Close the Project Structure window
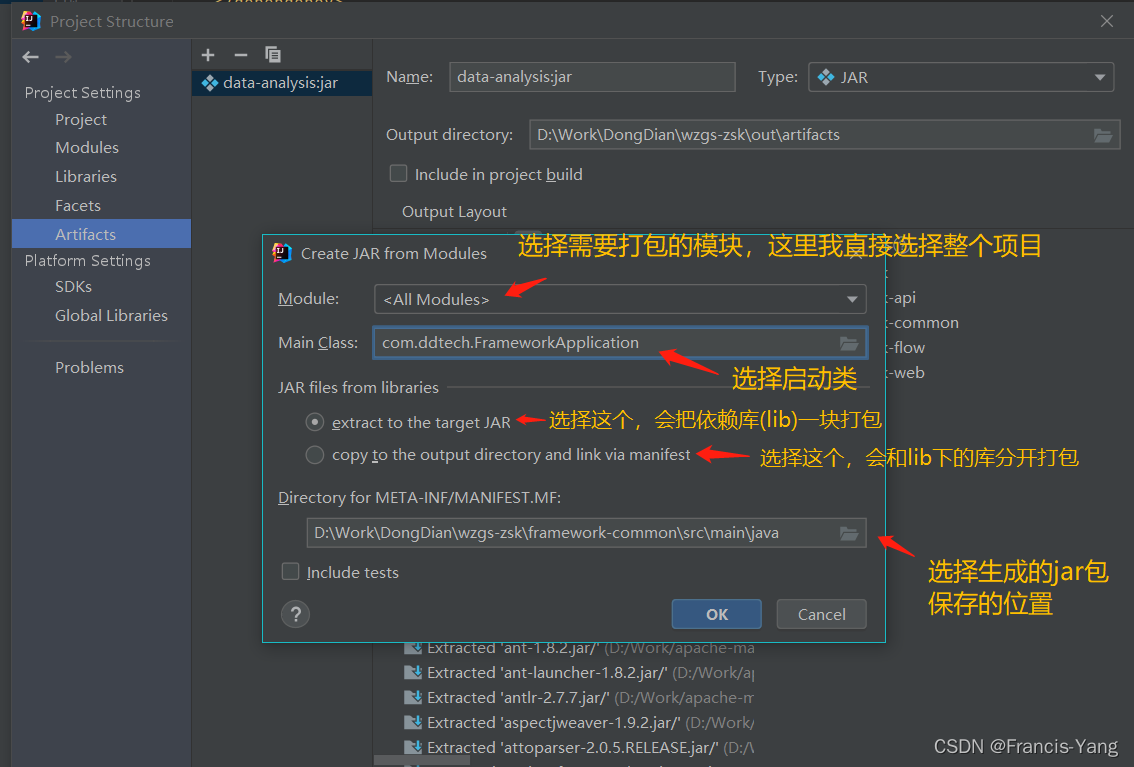The width and height of the screenshot is (1134, 767). pyautogui.click(x=1107, y=21)
